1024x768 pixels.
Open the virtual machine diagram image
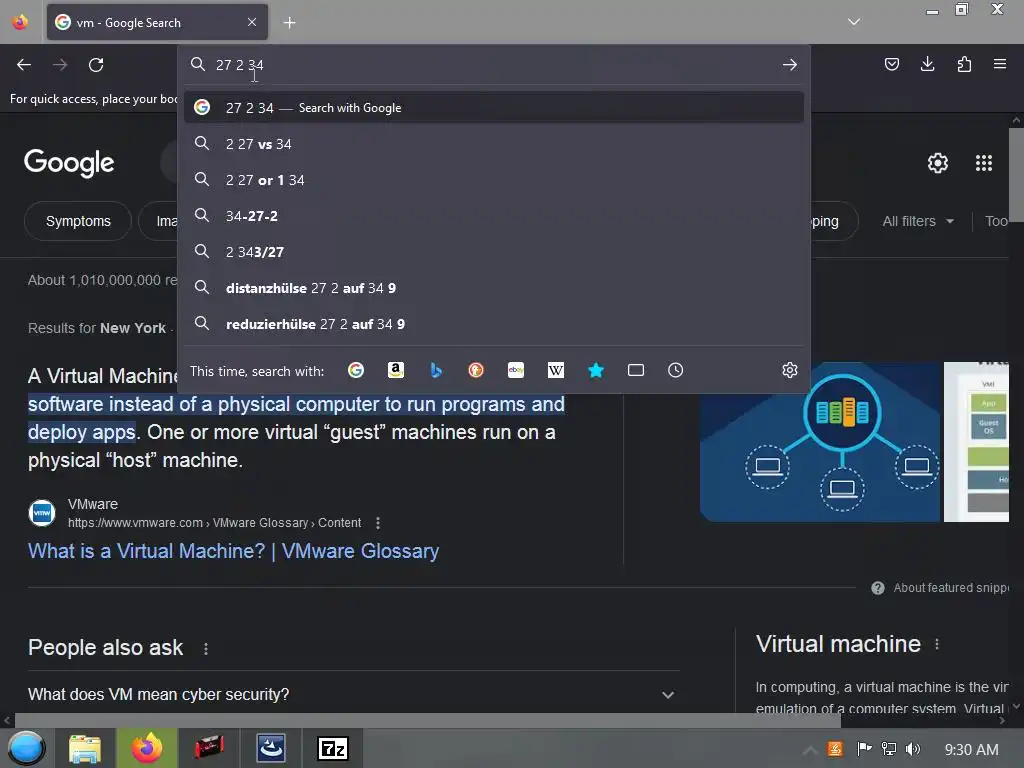pos(820,441)
